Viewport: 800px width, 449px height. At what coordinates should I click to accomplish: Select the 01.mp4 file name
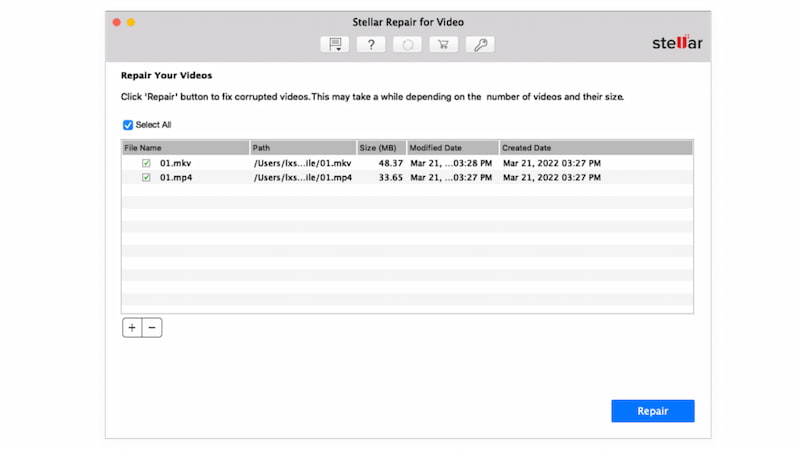click(174, 178)
